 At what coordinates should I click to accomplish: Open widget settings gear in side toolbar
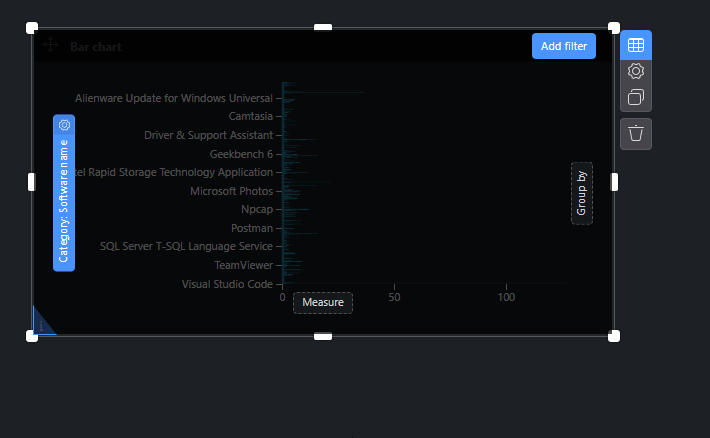pyautogui.click(x=636, y=71)
